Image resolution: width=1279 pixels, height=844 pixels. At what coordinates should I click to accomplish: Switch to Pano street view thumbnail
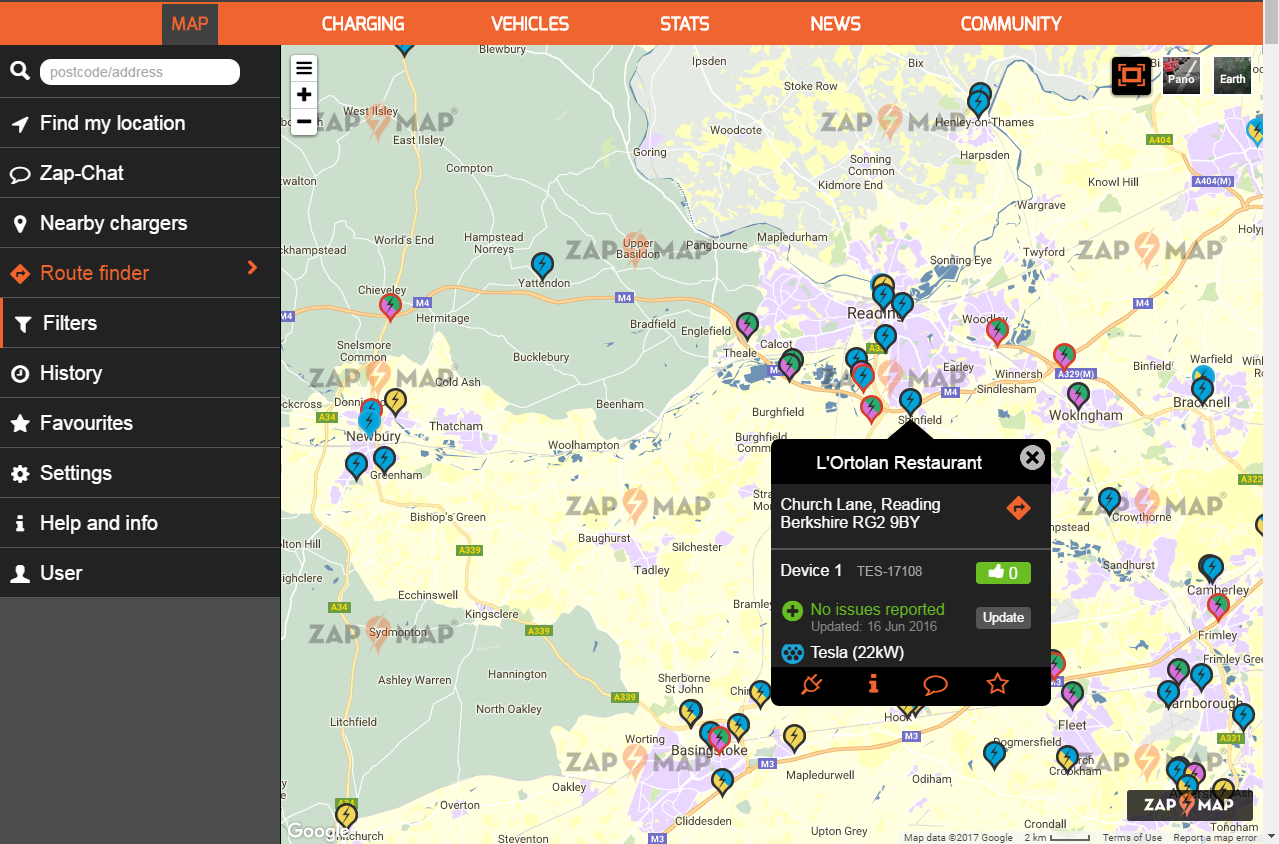1181,76
